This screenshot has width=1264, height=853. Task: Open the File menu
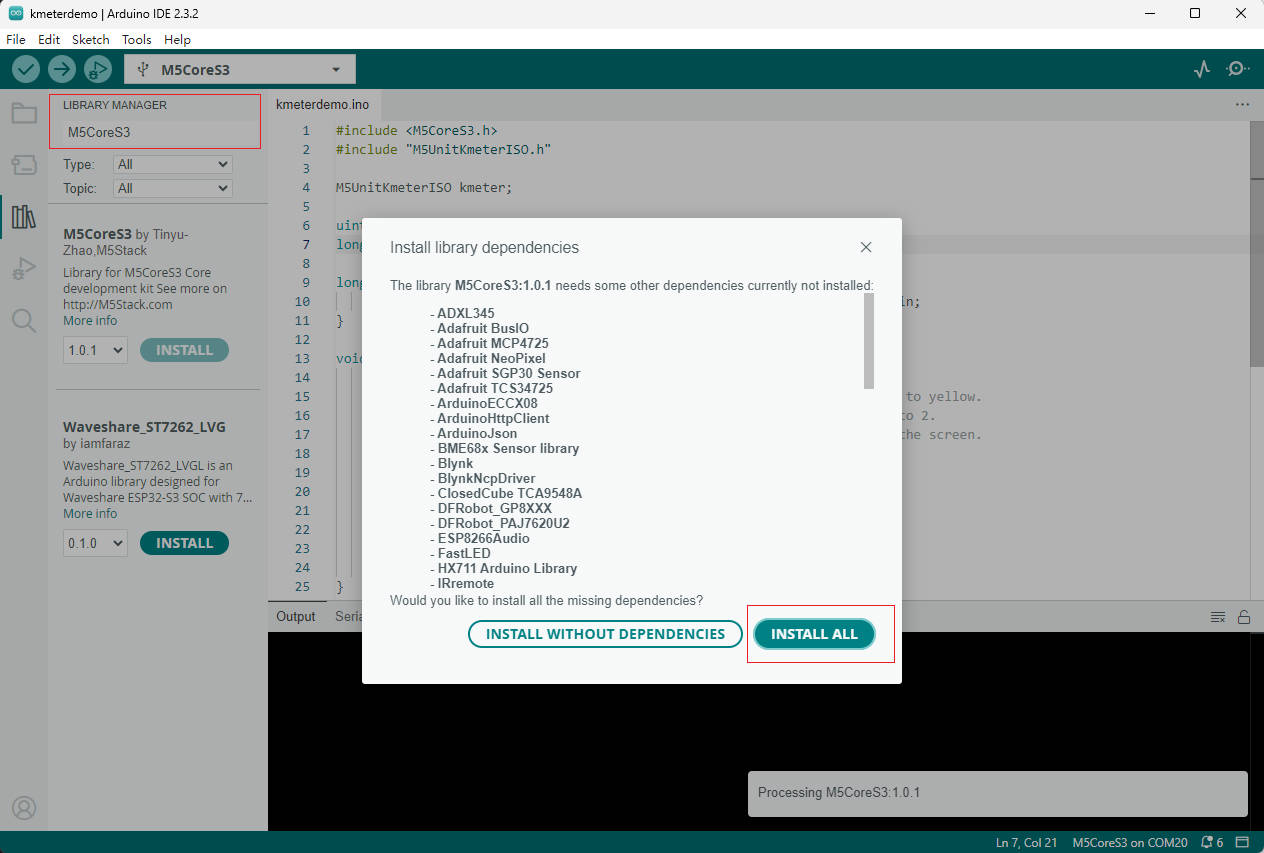(16, 39)
